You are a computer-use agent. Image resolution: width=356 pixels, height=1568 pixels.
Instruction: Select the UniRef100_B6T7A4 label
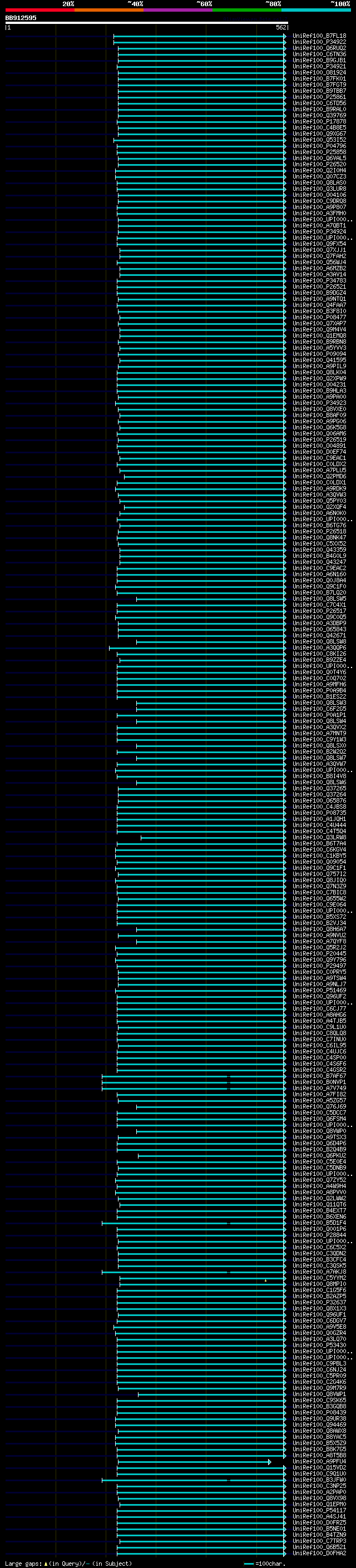point(319,844)
